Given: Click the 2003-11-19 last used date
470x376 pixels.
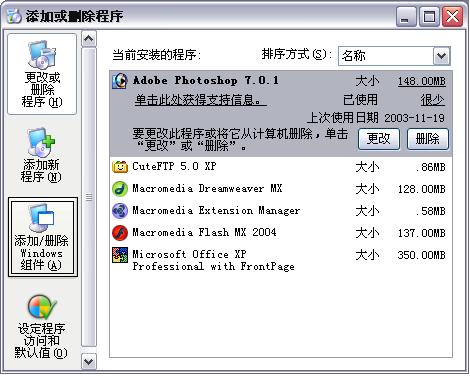Looking at the screenshot, I should click(x=414, y=118).
